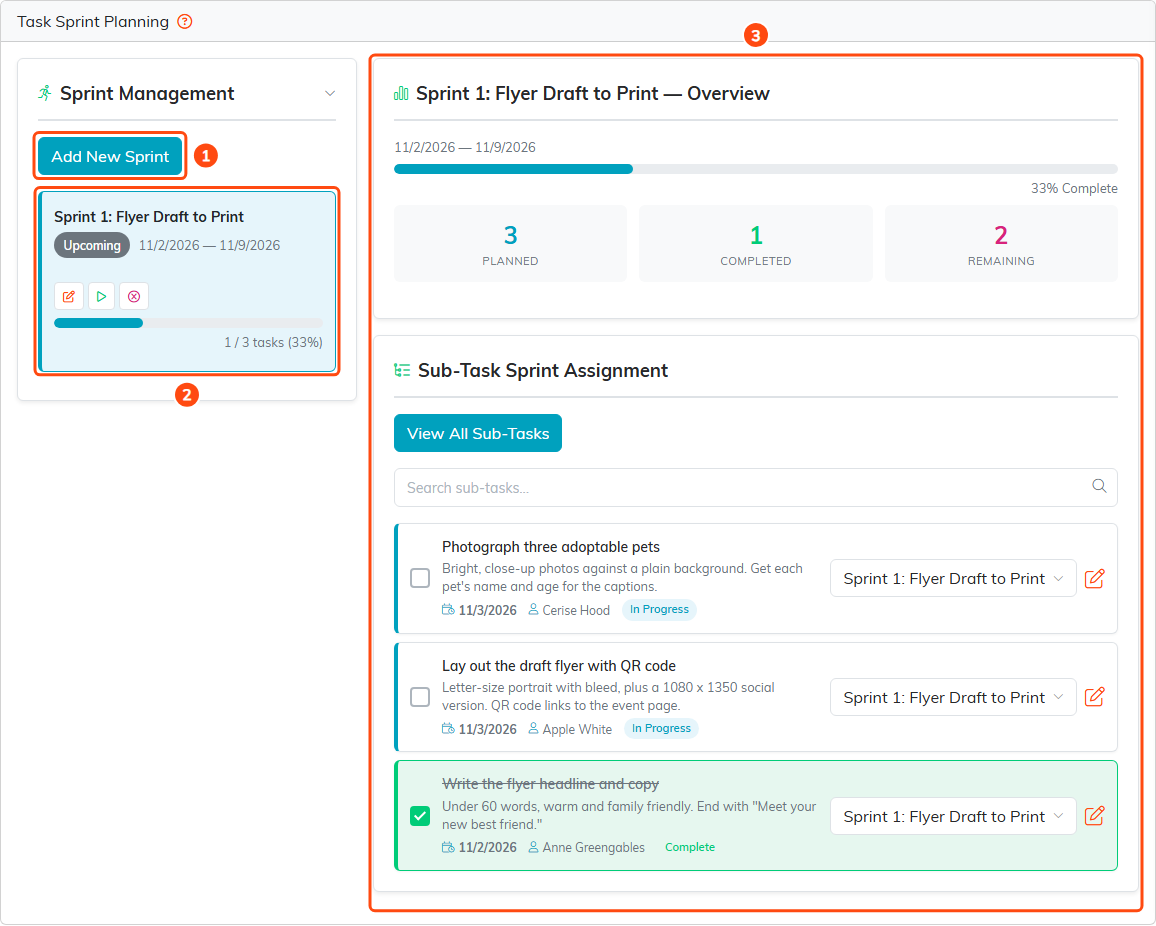Image resolution: width=1156 pixels, height=926 pixels.
Task: Collapse the Sprint Management panel chevron
Action: point(330,94)
